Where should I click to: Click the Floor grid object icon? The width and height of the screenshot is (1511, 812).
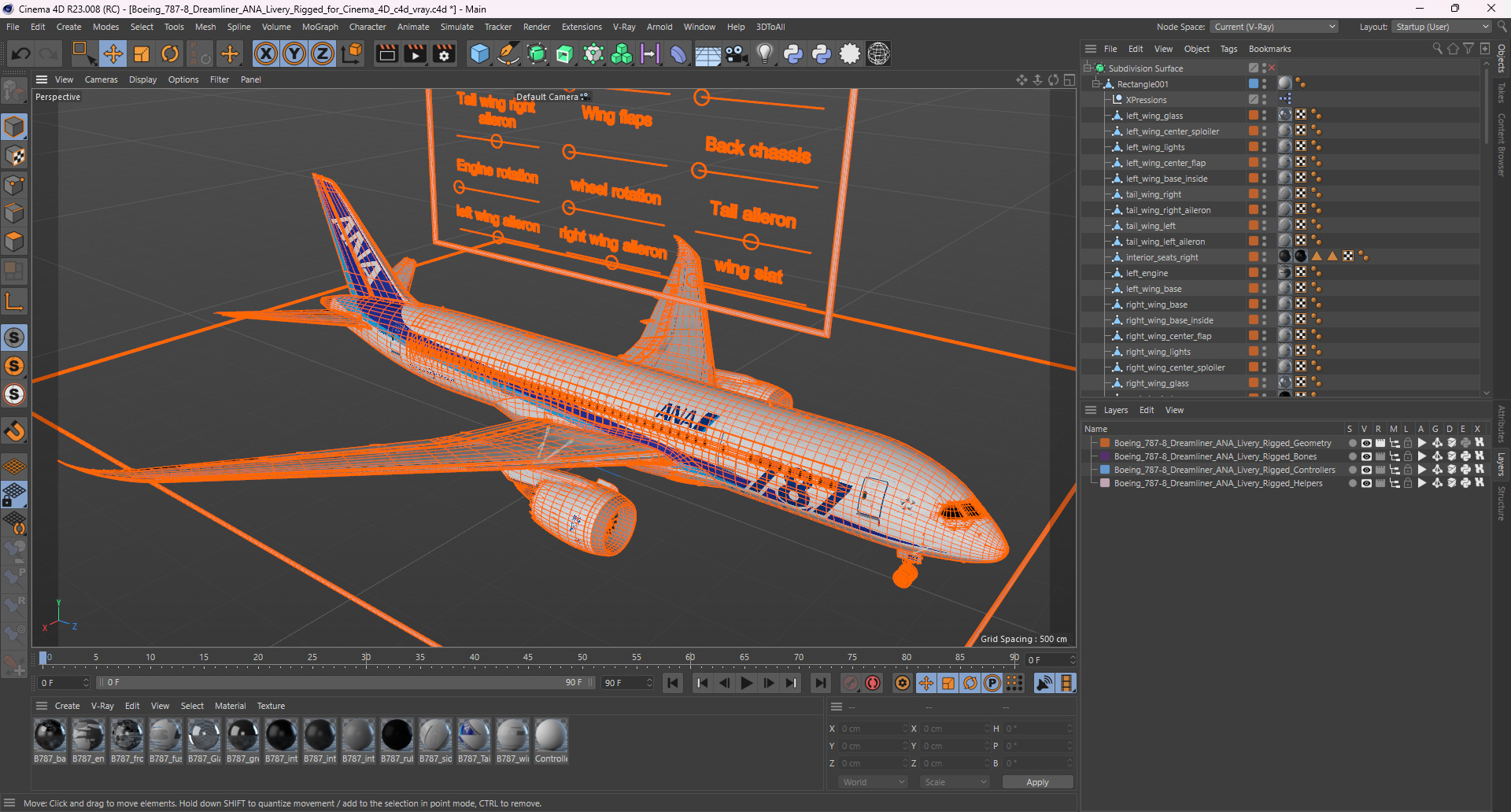coord(707,54)
